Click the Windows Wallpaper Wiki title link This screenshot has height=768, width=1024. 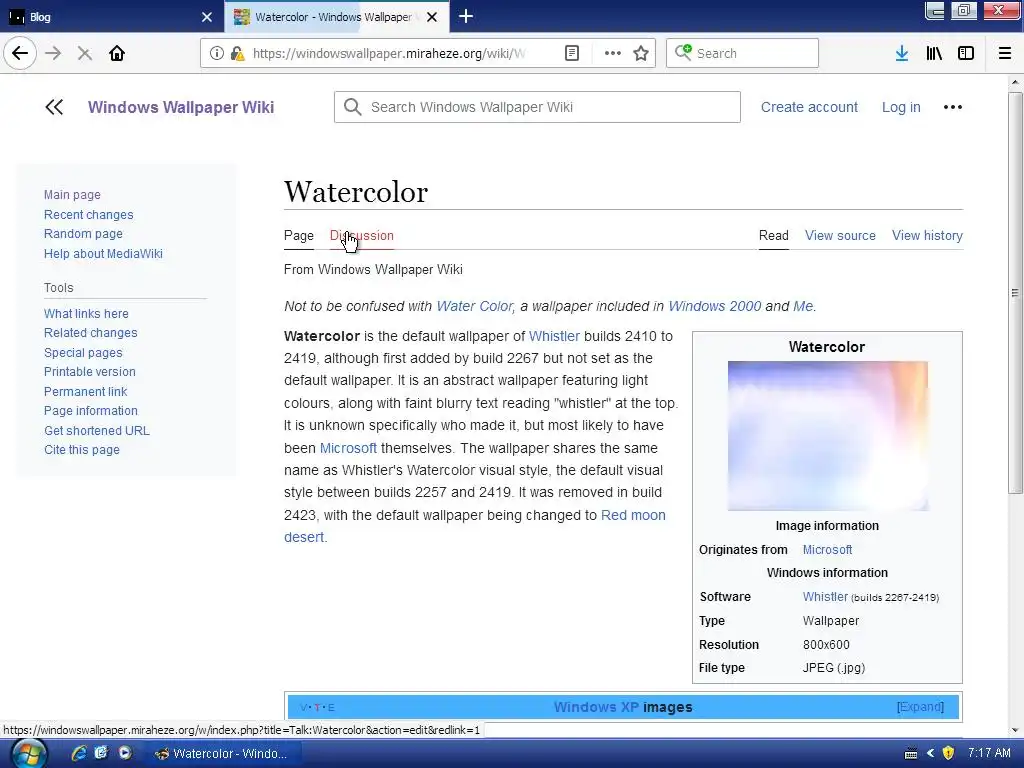click(181, 107)
